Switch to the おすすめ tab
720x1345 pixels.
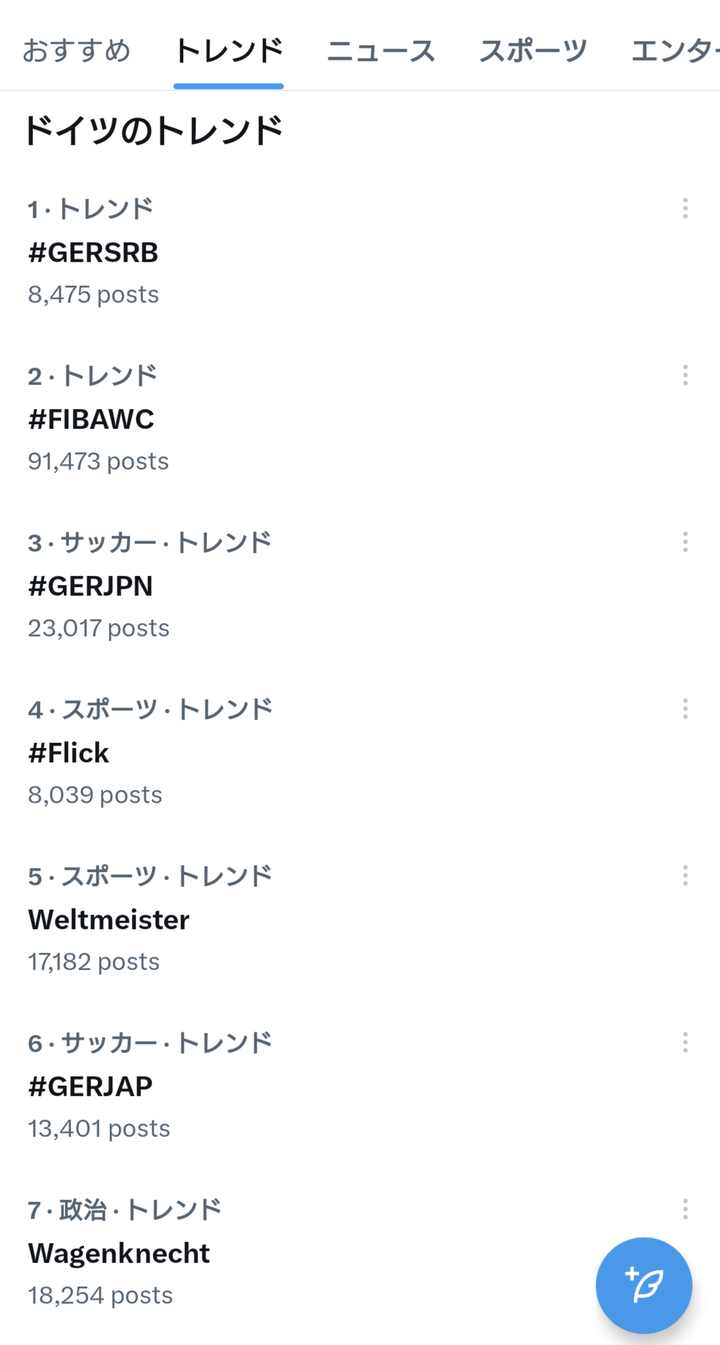pos(77,50)
